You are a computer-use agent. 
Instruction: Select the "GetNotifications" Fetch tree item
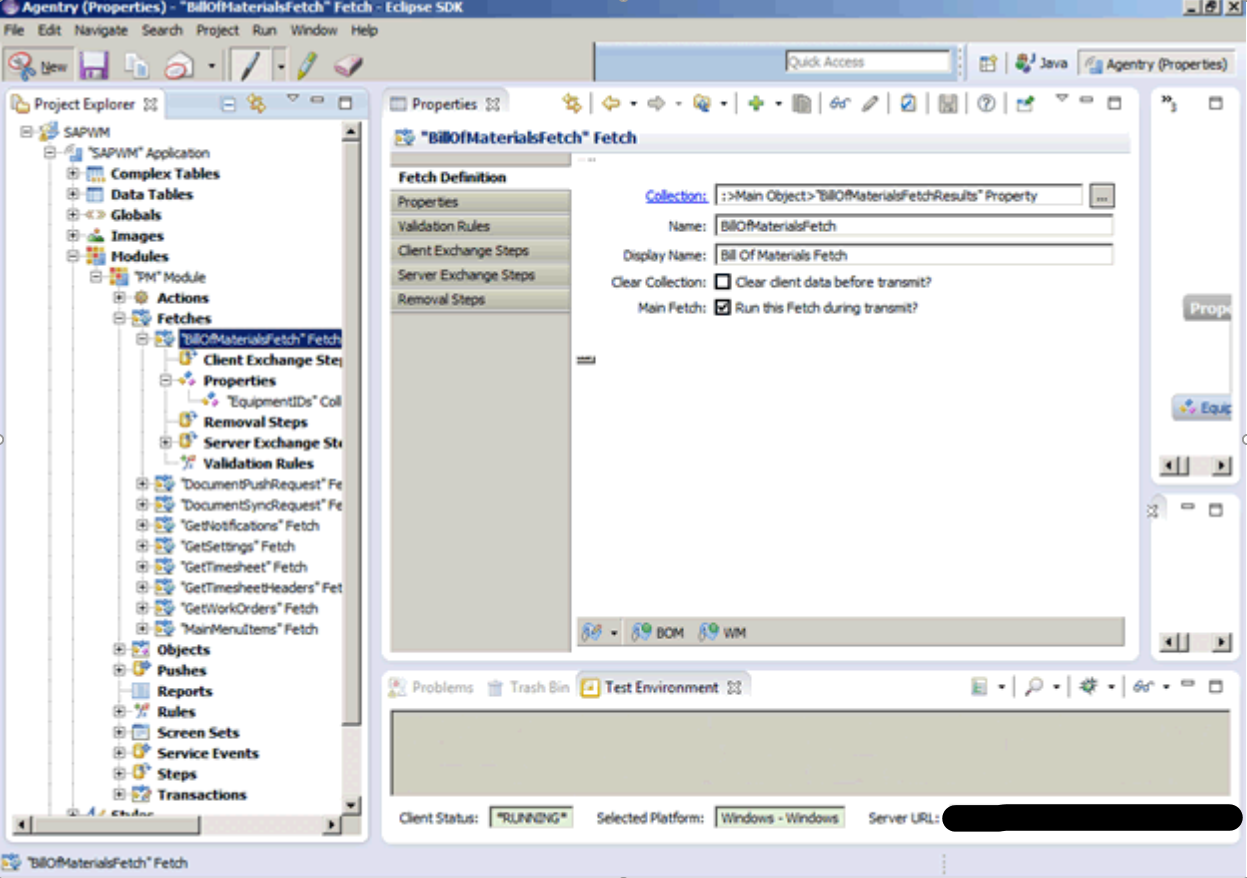click(249, 525)
